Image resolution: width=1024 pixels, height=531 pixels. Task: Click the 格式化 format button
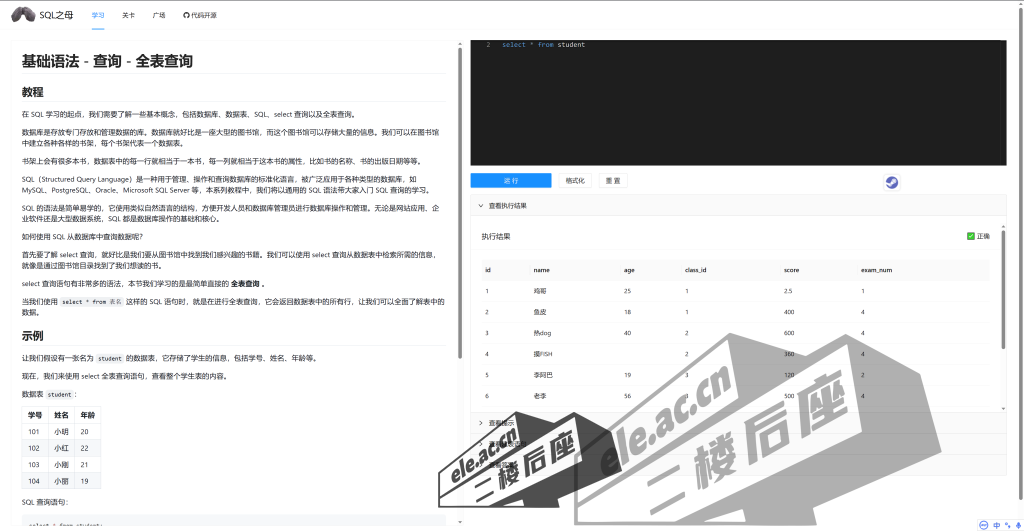click(x=575, y=180)
